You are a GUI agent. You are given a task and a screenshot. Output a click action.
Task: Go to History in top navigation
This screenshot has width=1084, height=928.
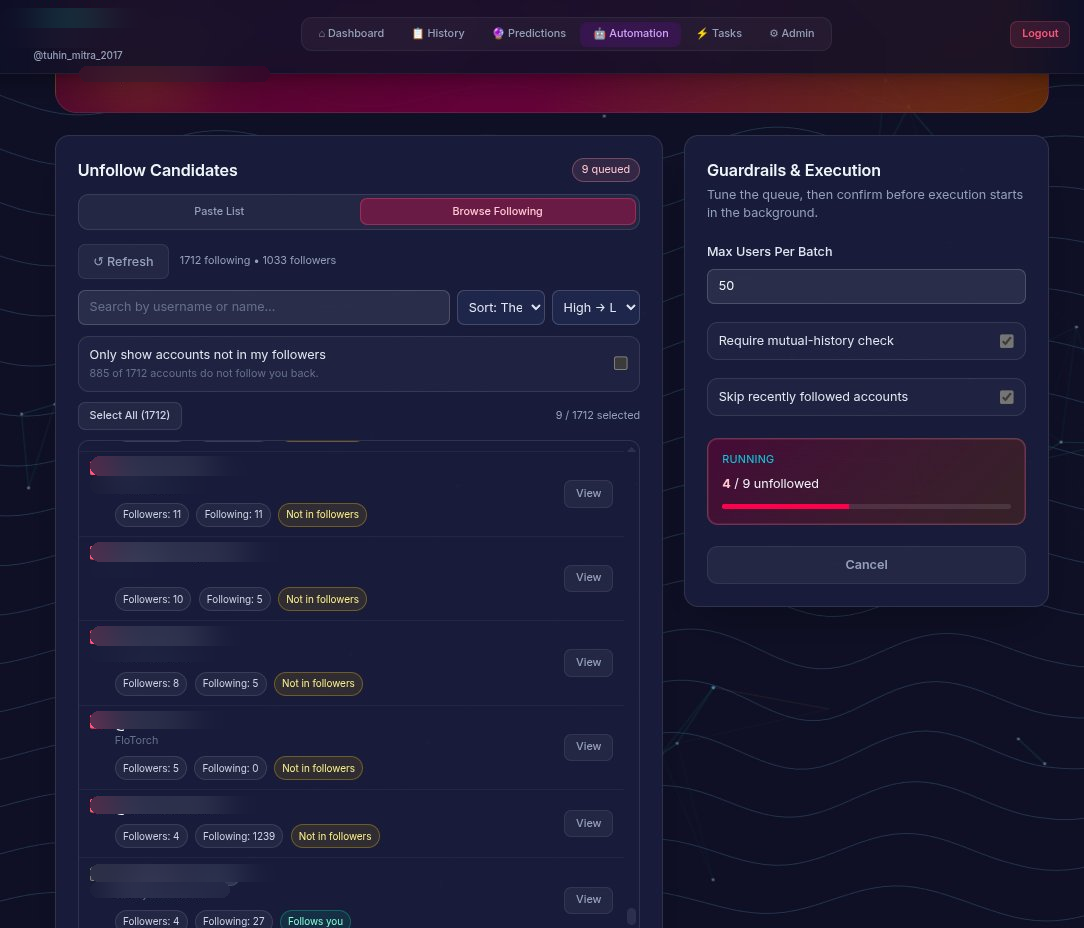438,33
